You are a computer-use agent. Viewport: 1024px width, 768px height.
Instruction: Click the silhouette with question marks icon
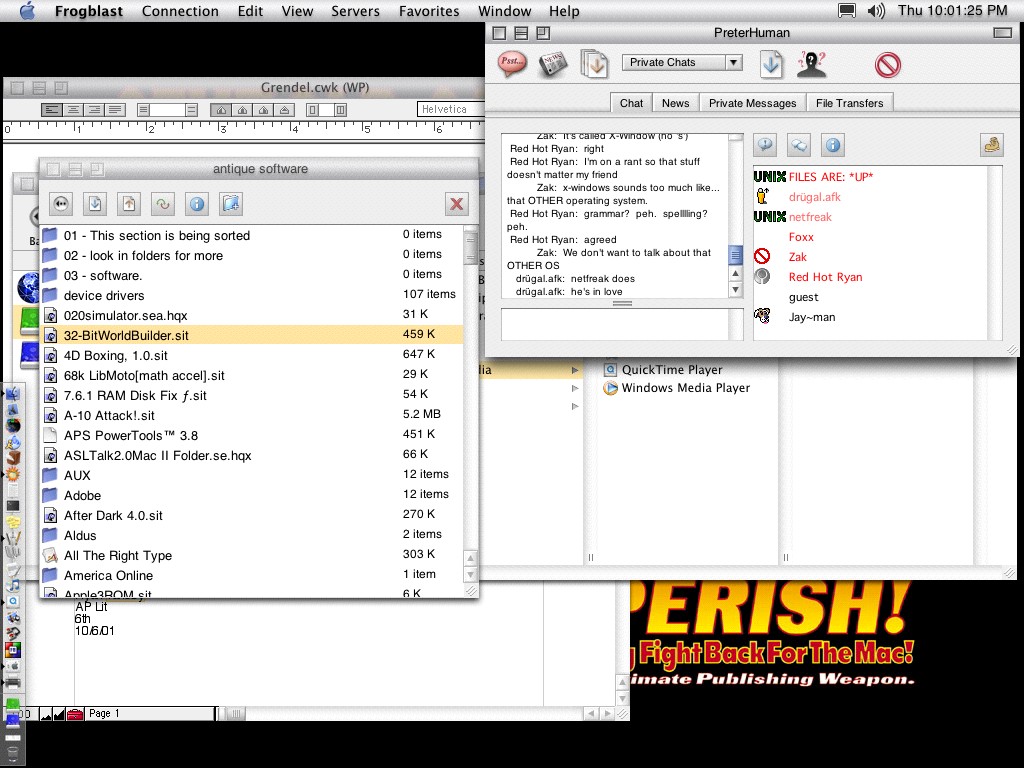point(812,64)
